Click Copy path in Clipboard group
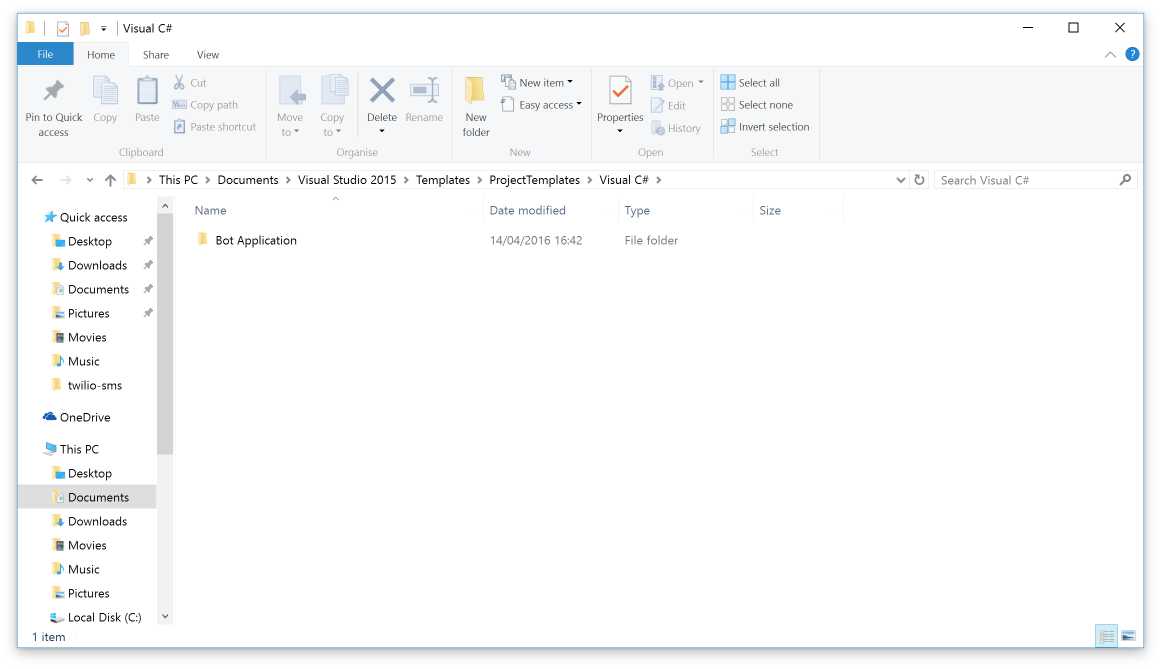The width and height of the screenshot is (1161, 669). (x=205, y=105)
